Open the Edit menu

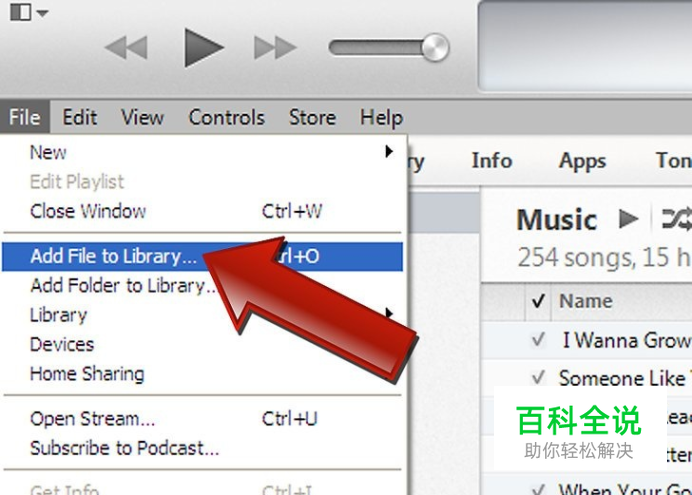tap(80, 117)
